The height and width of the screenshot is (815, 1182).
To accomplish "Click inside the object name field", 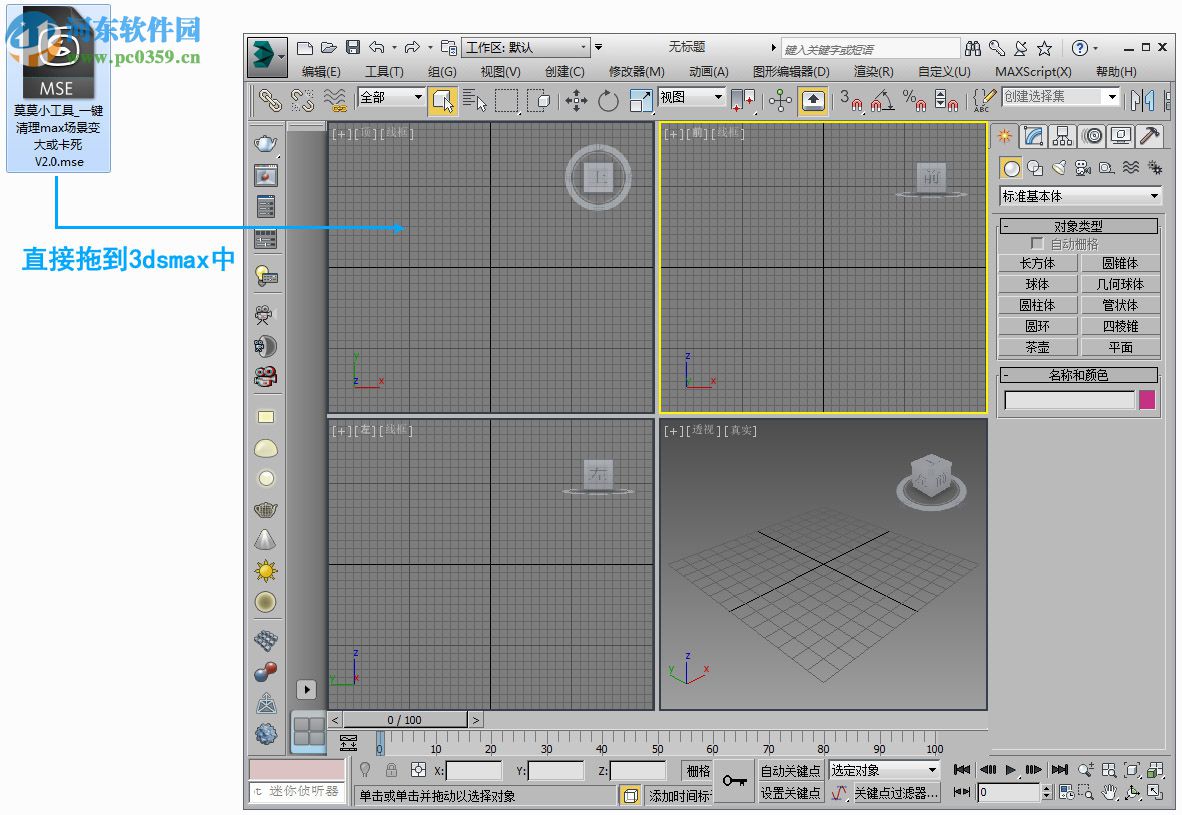I will coord(1068,399).
